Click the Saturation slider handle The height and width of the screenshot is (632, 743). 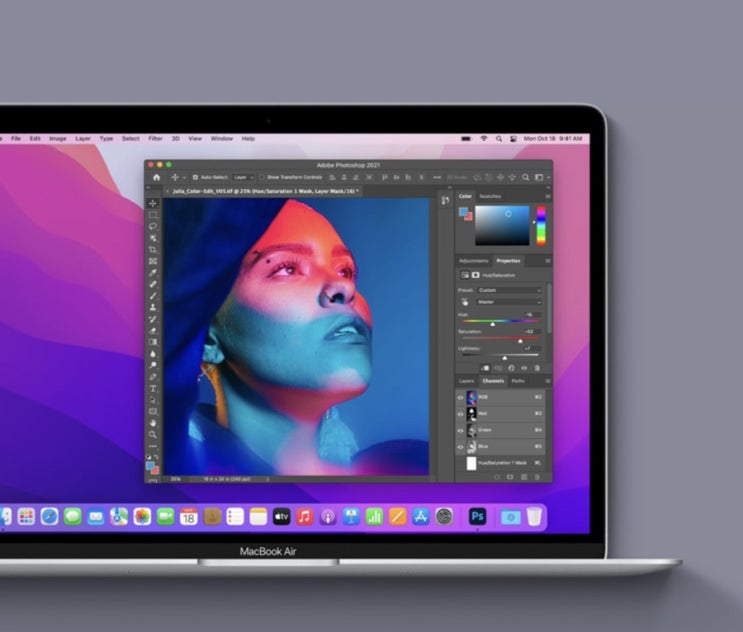click(520, 341)
